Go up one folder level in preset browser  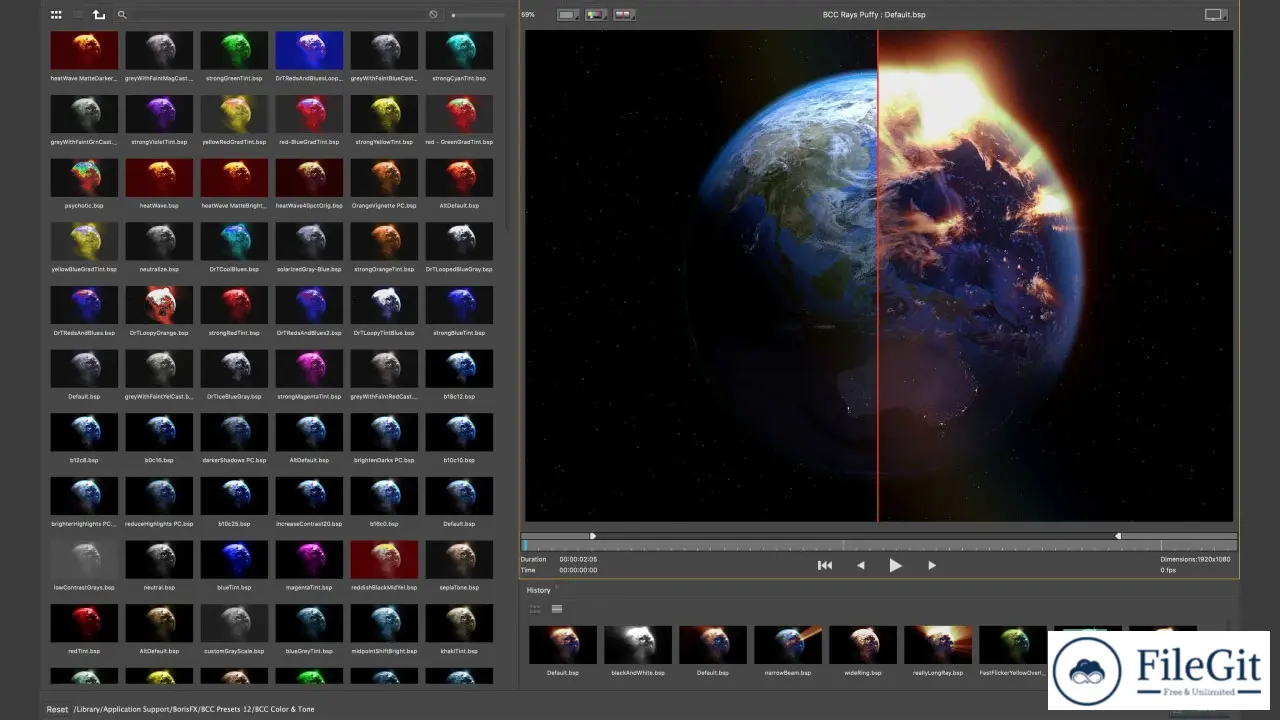pyautogui.click(x=98, y=15)
